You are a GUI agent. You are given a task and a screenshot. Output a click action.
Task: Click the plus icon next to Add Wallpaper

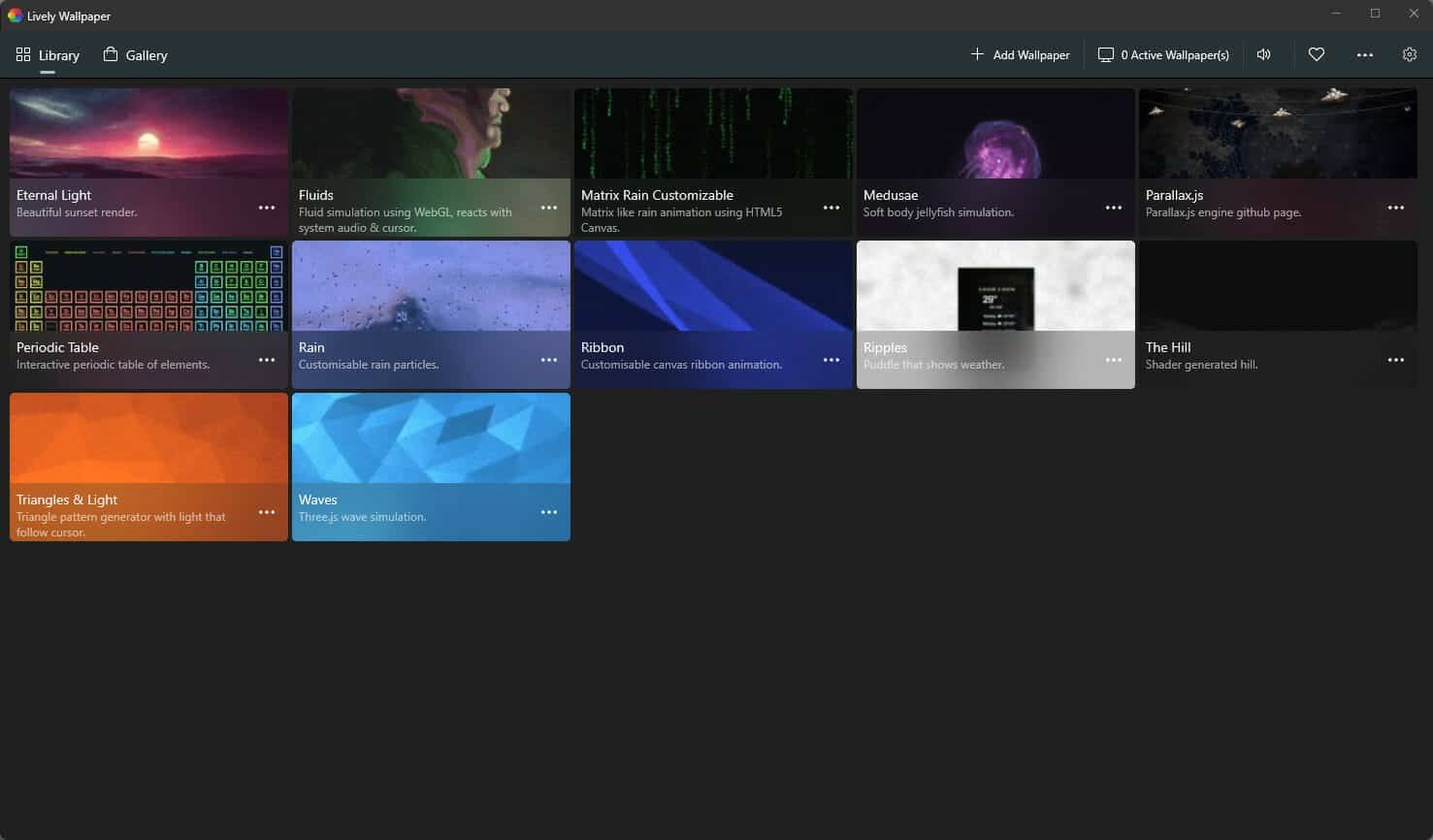pos(977,54)
